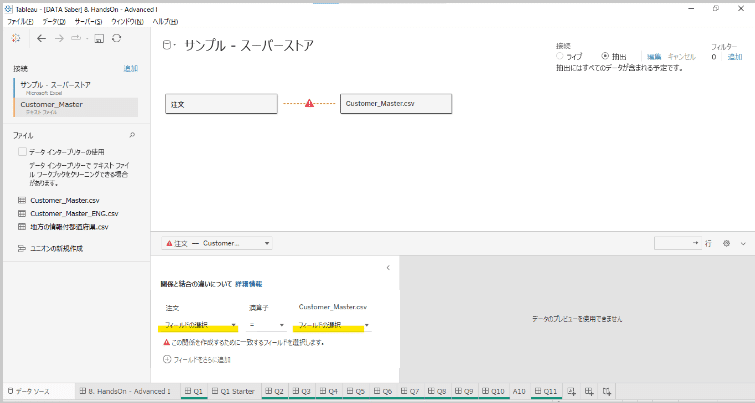Select 地方の情報付都道府県.csv in the file list

tap(69, 226)
